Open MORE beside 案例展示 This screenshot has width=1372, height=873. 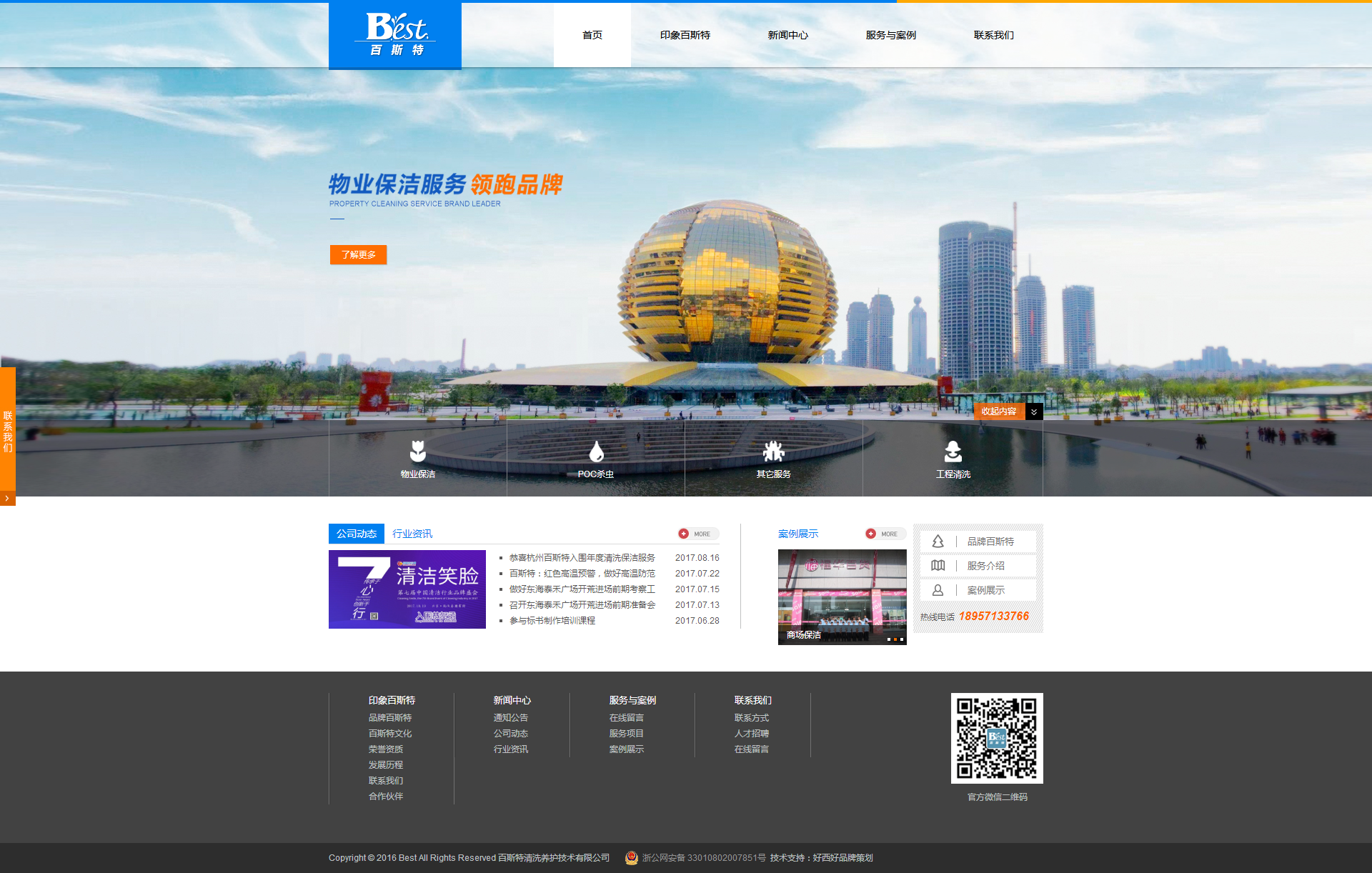click(x=885, y=534)
